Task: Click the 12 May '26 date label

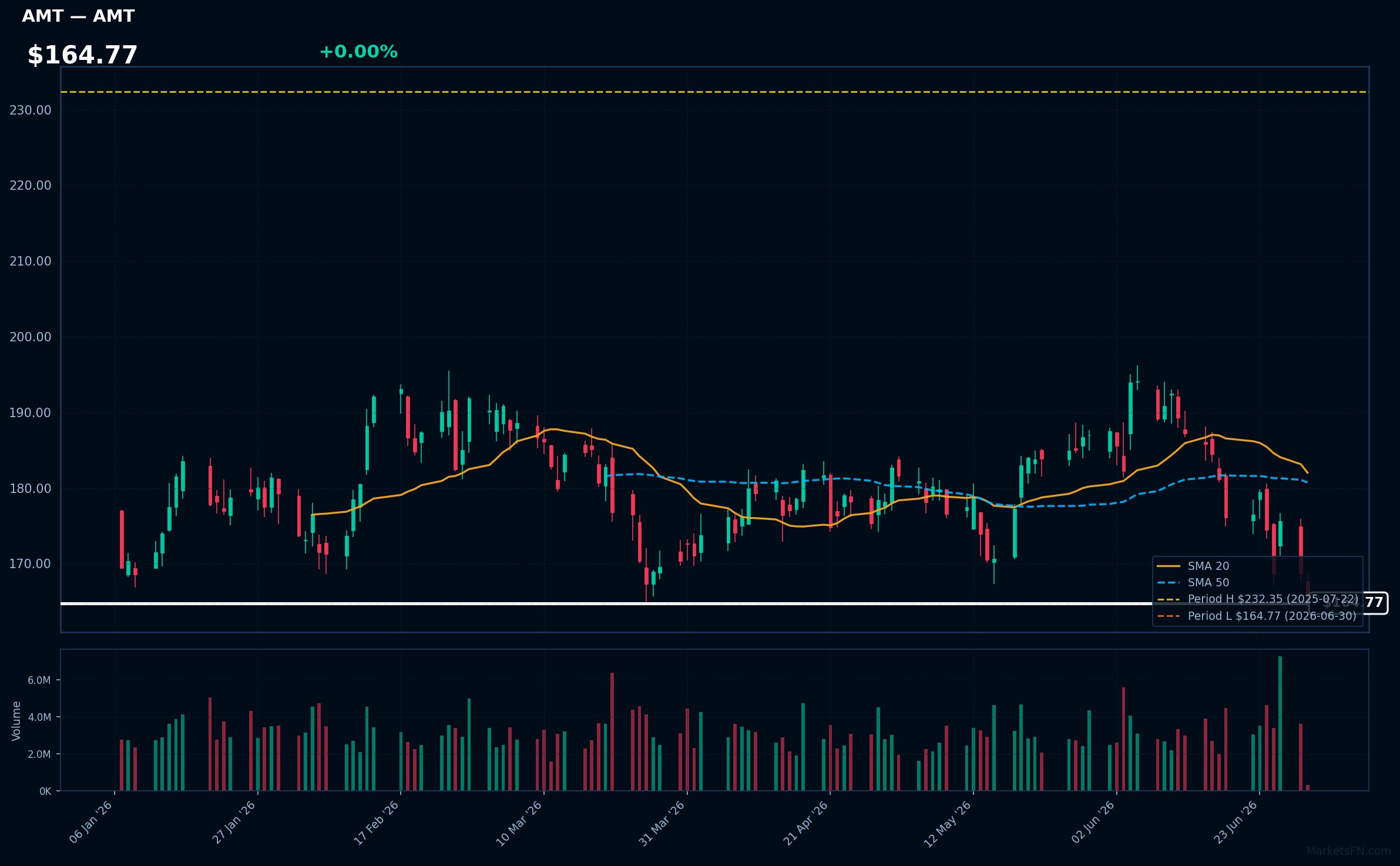Action: coord(948,824)
